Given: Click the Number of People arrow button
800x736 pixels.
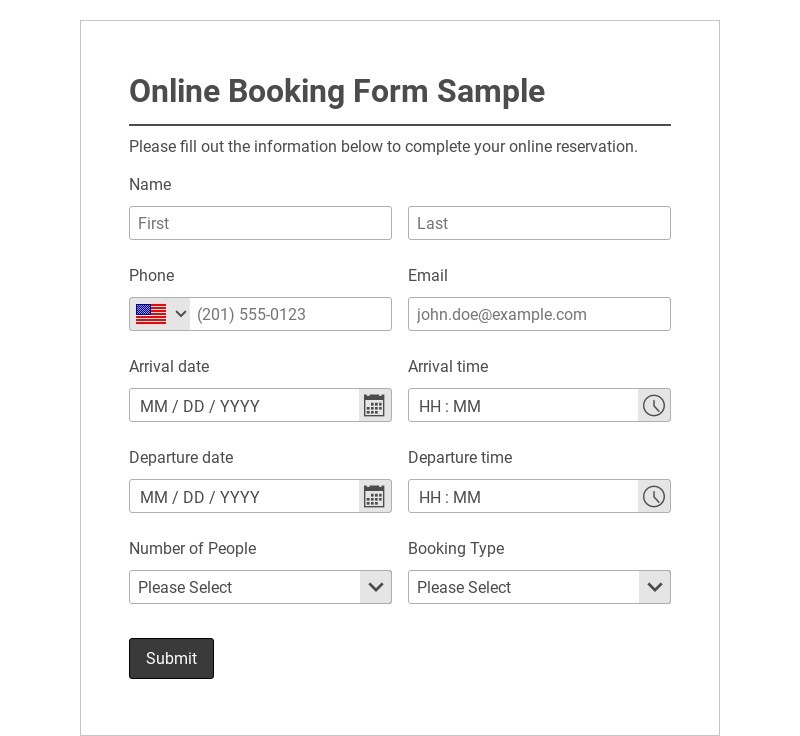Looking at the screenshot, I should click(376, 587).
